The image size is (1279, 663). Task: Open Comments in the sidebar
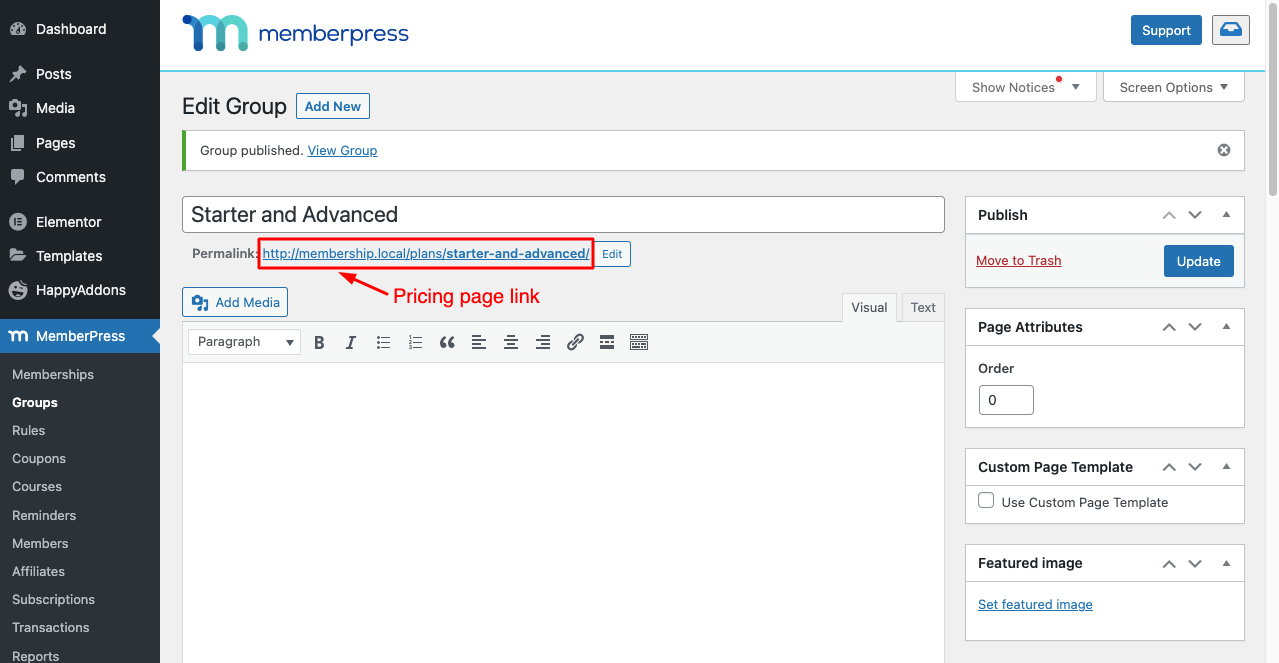pyautogui.click(x=80, y=177)
